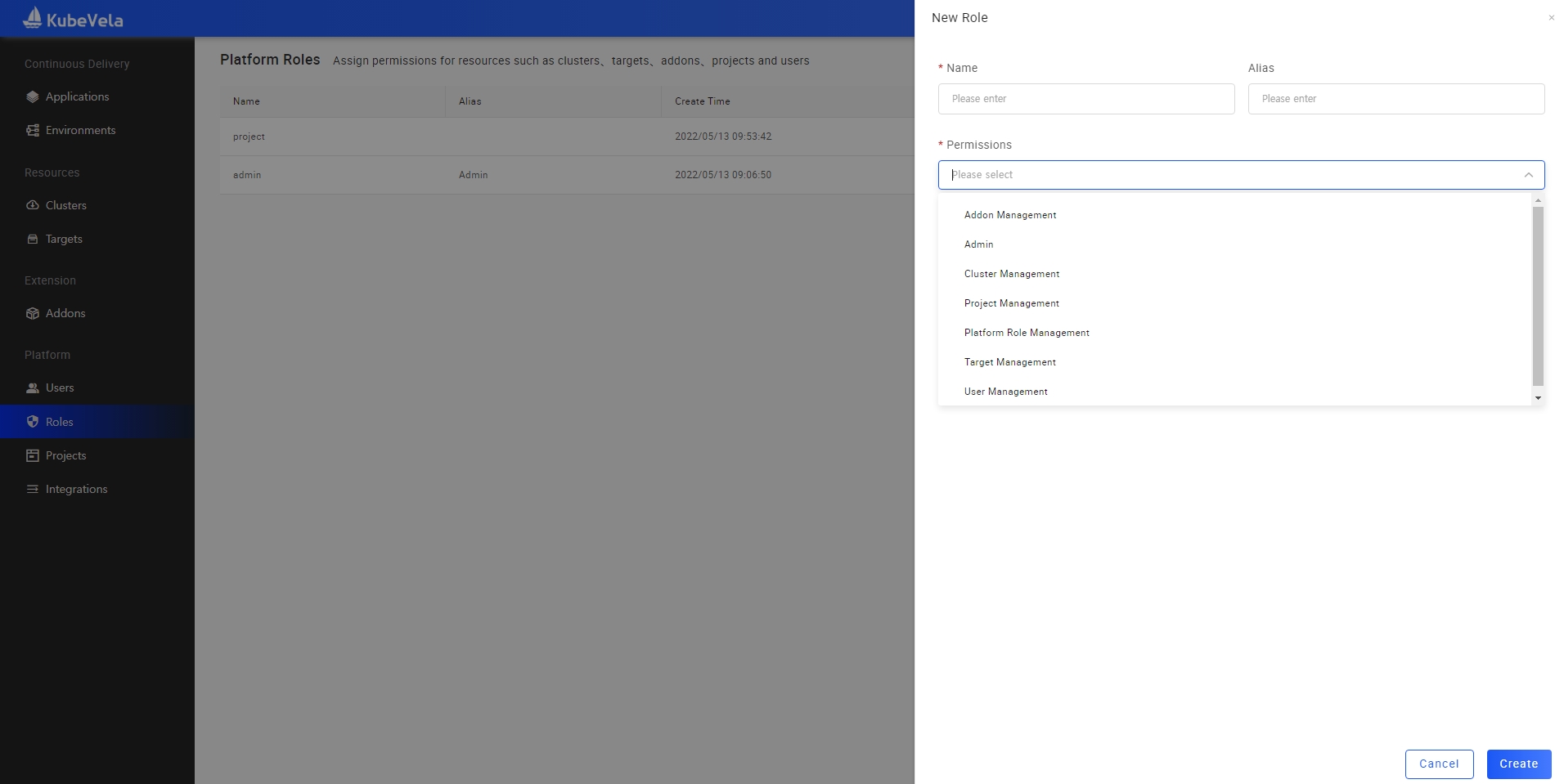Image resolution: width=1564 pixels, height=784 pixels.
Task: Close the New Role panel
Action: coord(1551,18)
